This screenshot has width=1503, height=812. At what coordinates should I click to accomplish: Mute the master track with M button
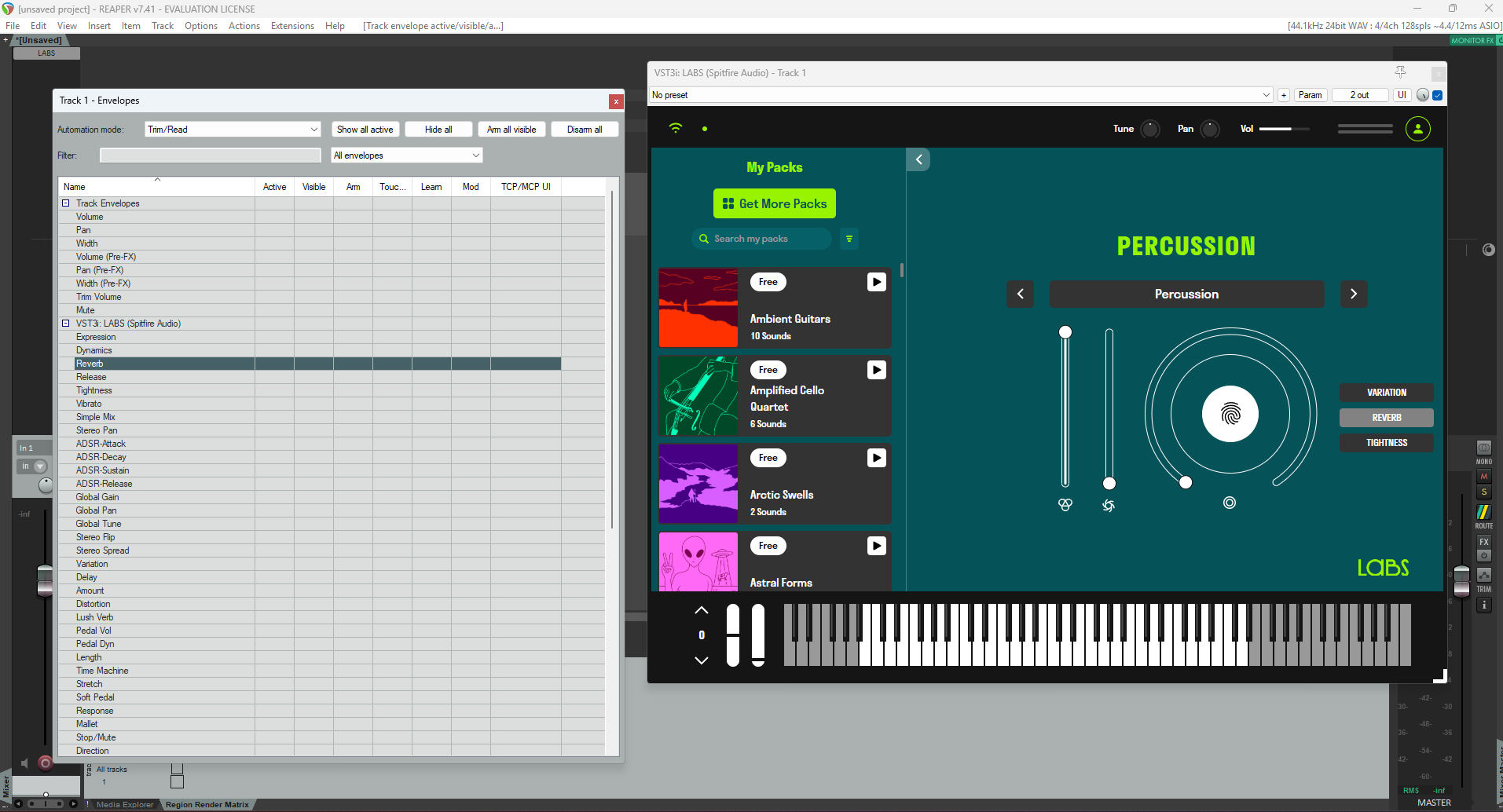coord(1484,477)
